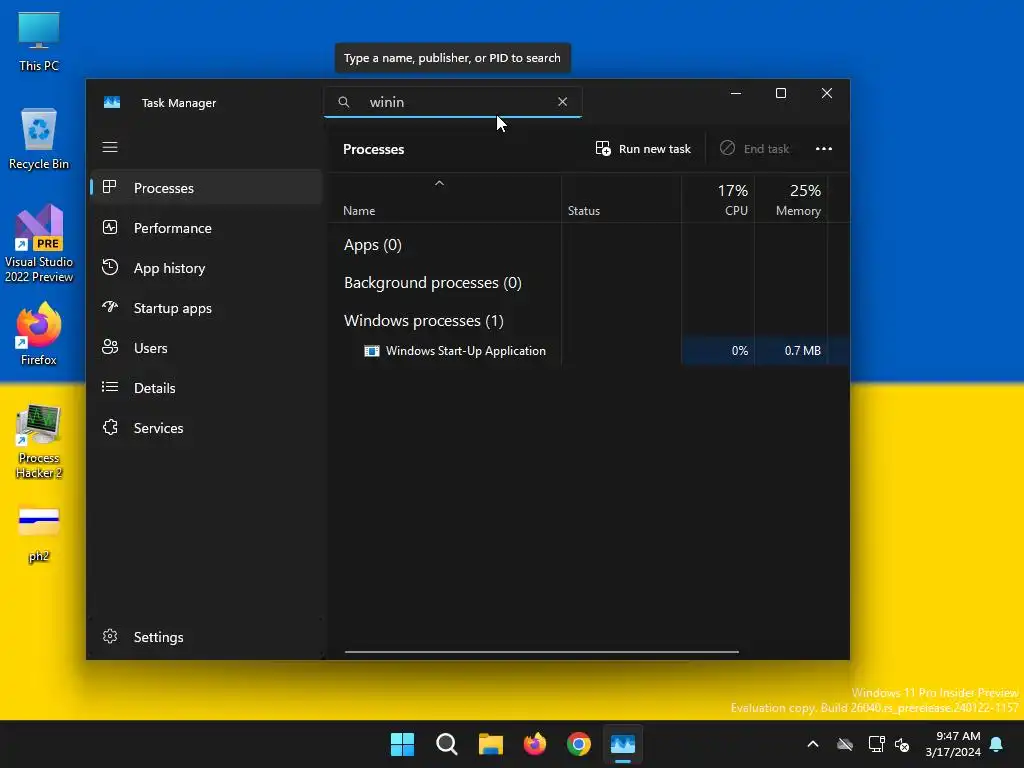Open notifications bell icon
Image resolution: width=1024 pixels, height=768 pixels.
(x=997, y=744)
